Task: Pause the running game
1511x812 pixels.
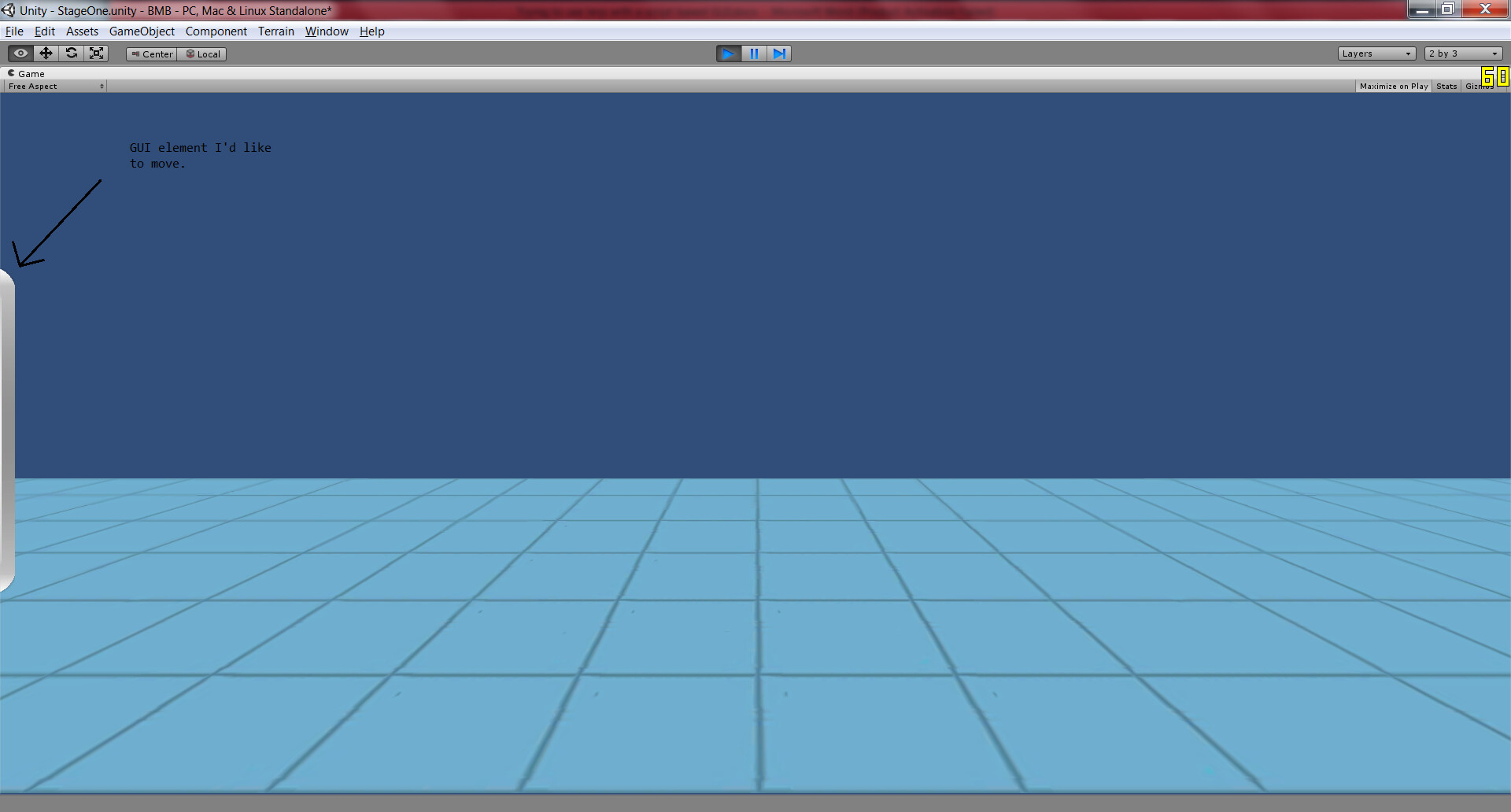Action: coord(754,54)
